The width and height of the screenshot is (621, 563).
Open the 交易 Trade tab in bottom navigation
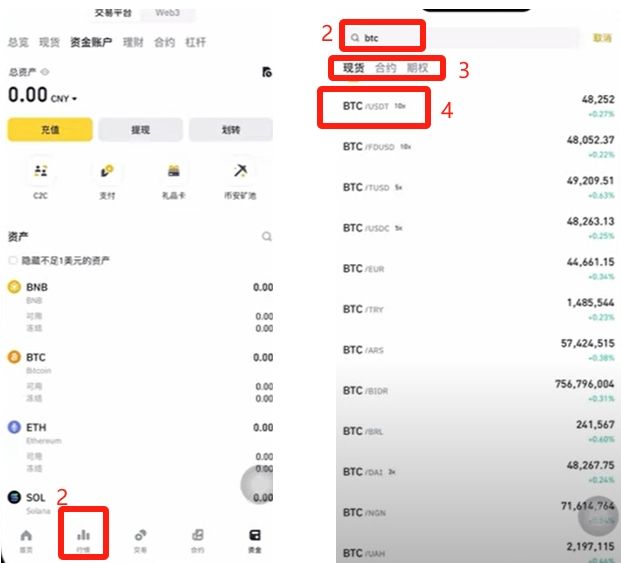[x=140, y=538]
